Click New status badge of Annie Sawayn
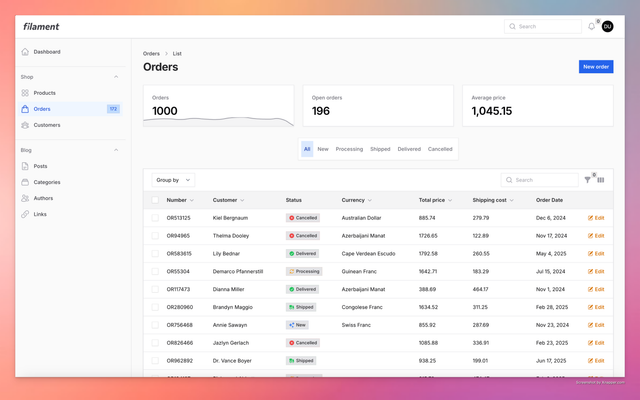 (297, 325)
